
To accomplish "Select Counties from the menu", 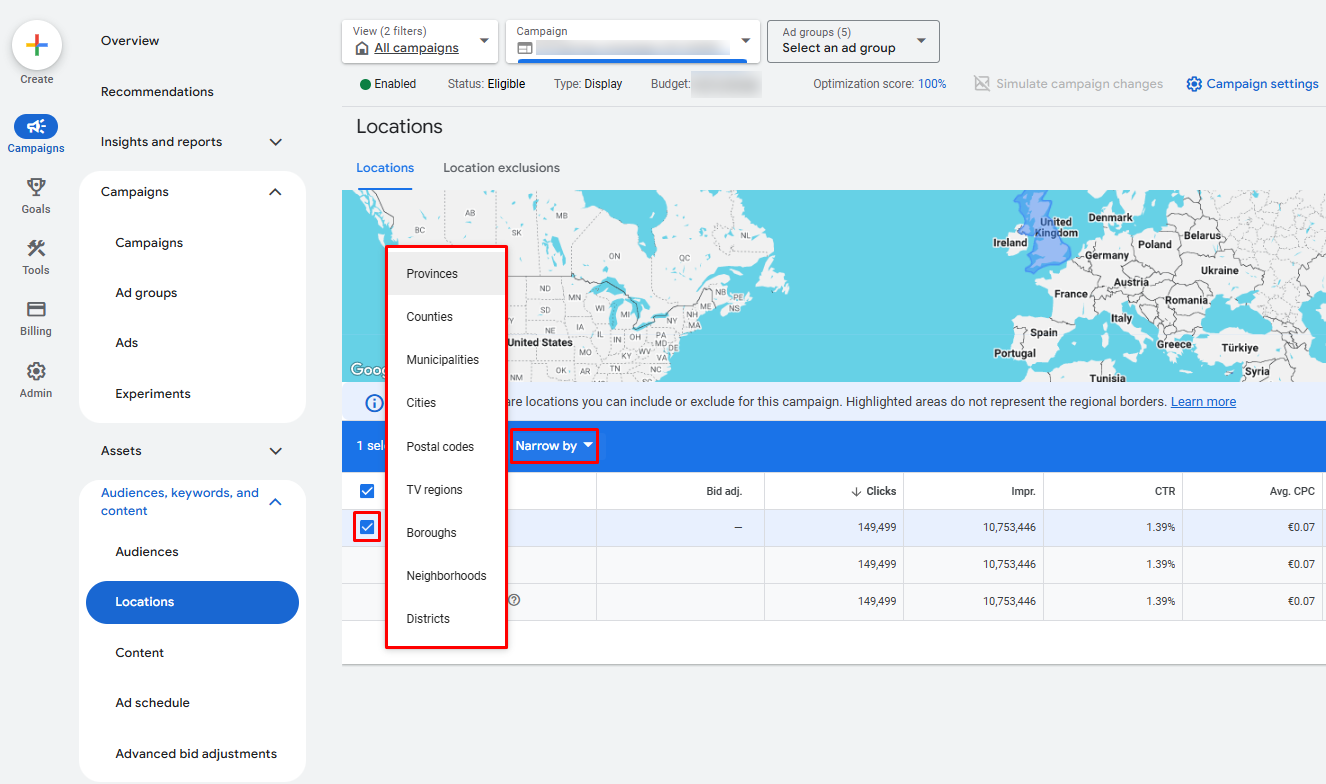I will pos(446,317).
